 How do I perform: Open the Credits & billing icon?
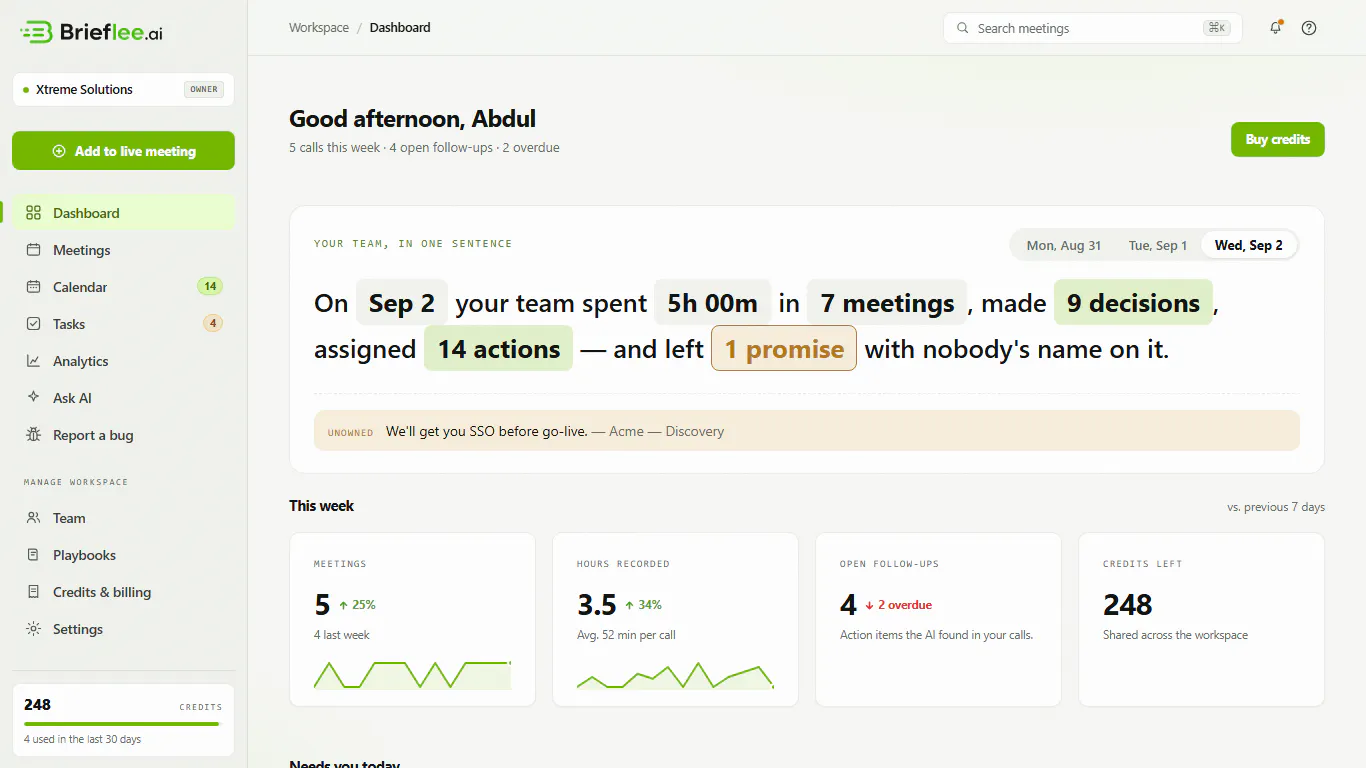pos(34,592)
